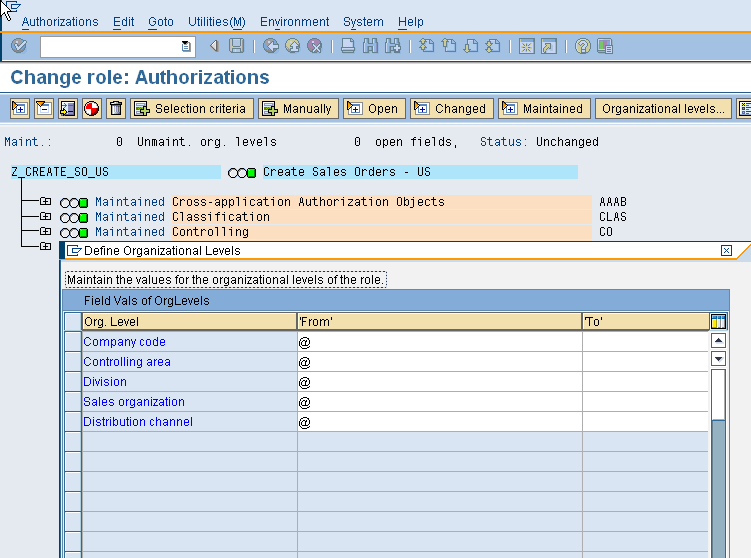The height and width of the screenshot is (558, 751).
Task: Click the Maintained button
Action: pos(544,109)
